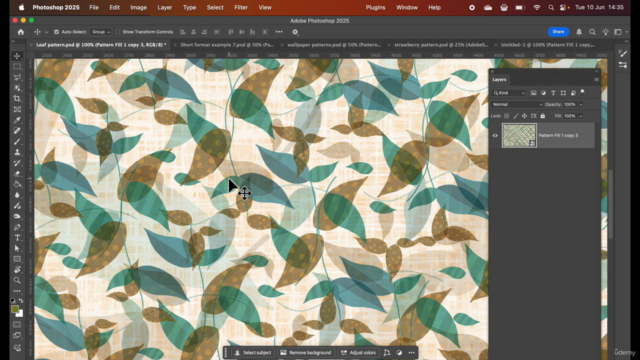The width and height of the screenshot is (640, 360).
Task: Open the Opacity slider arrow
Action: point(580,104)
